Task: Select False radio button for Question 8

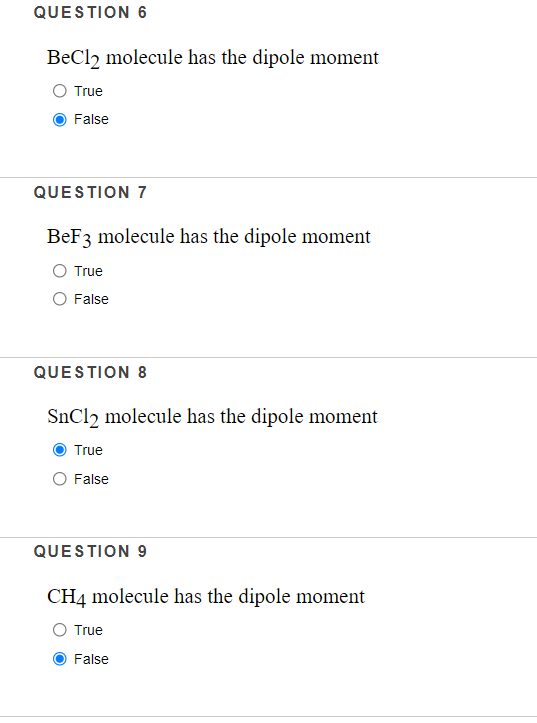Action: (x=59, y=479)
